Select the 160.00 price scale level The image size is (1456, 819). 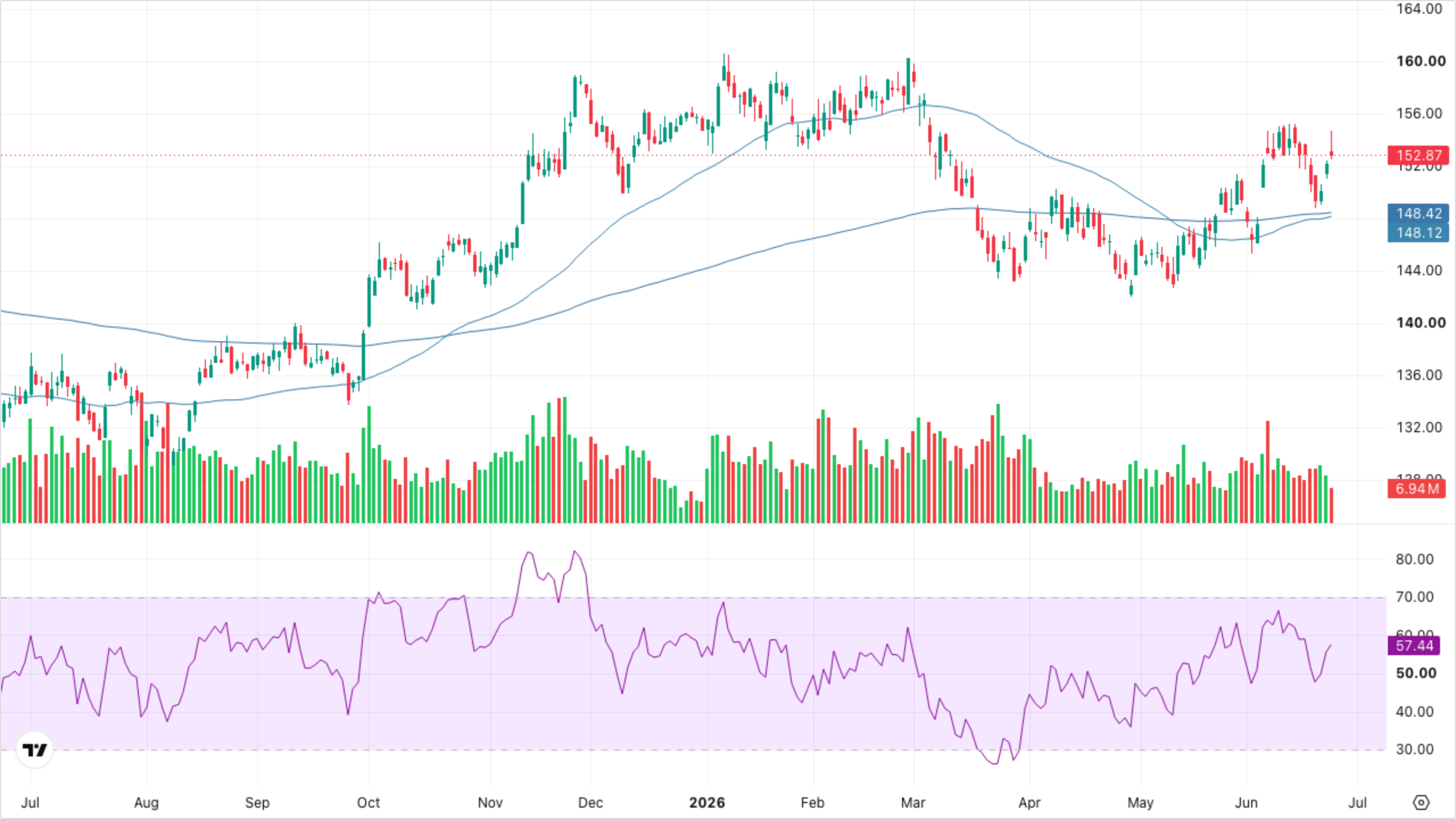[x=1421, y=61]
